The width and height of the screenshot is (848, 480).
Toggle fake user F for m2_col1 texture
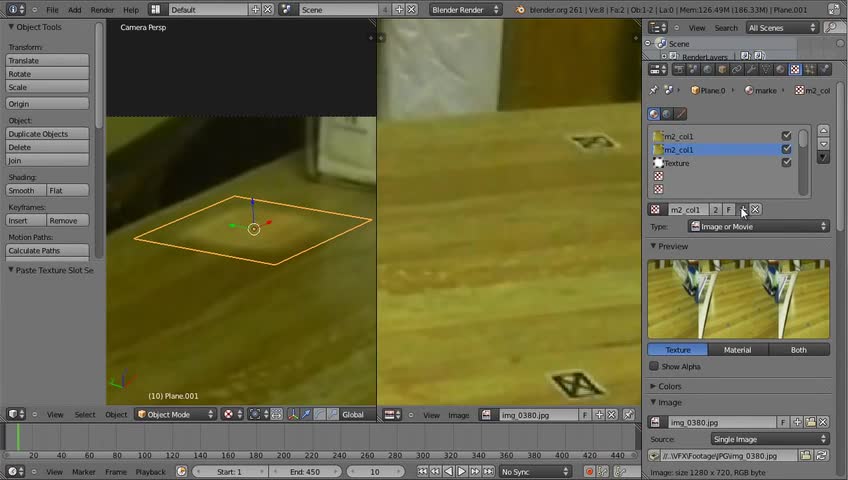tap(728, 209)
